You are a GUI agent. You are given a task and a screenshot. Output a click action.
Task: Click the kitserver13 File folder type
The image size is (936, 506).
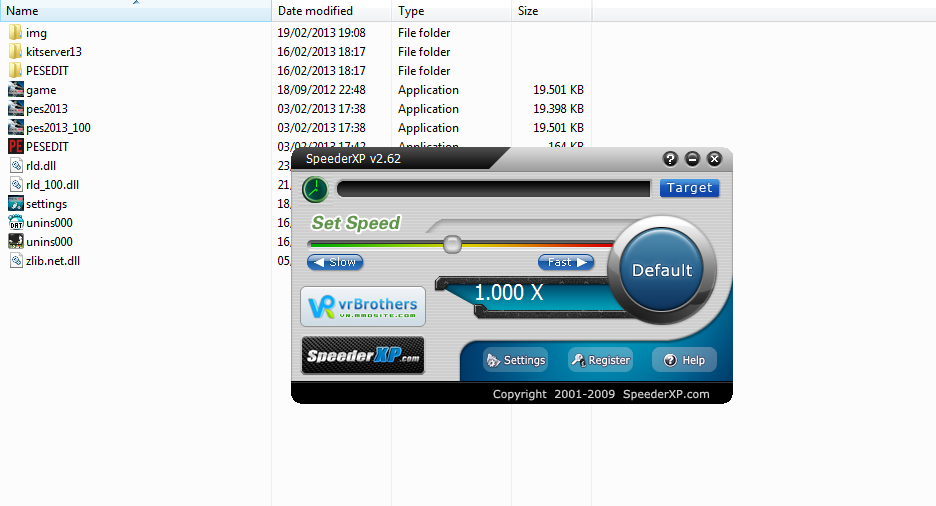[424, 51]
